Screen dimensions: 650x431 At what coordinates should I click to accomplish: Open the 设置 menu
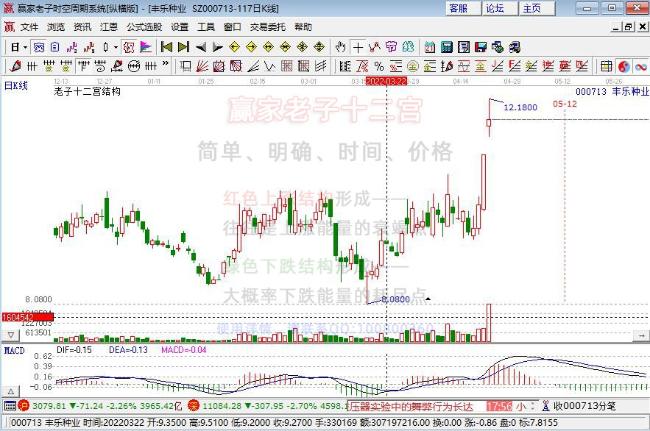pos(179,27)
